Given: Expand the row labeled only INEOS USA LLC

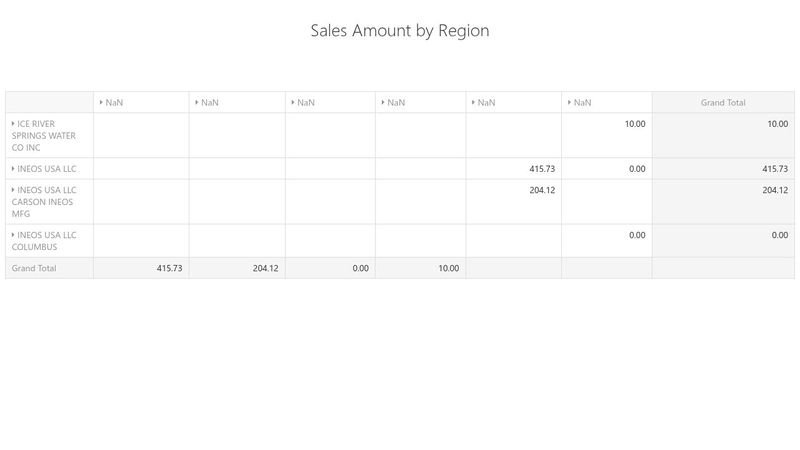Looking at the screenshot, I should pos(13,169).
